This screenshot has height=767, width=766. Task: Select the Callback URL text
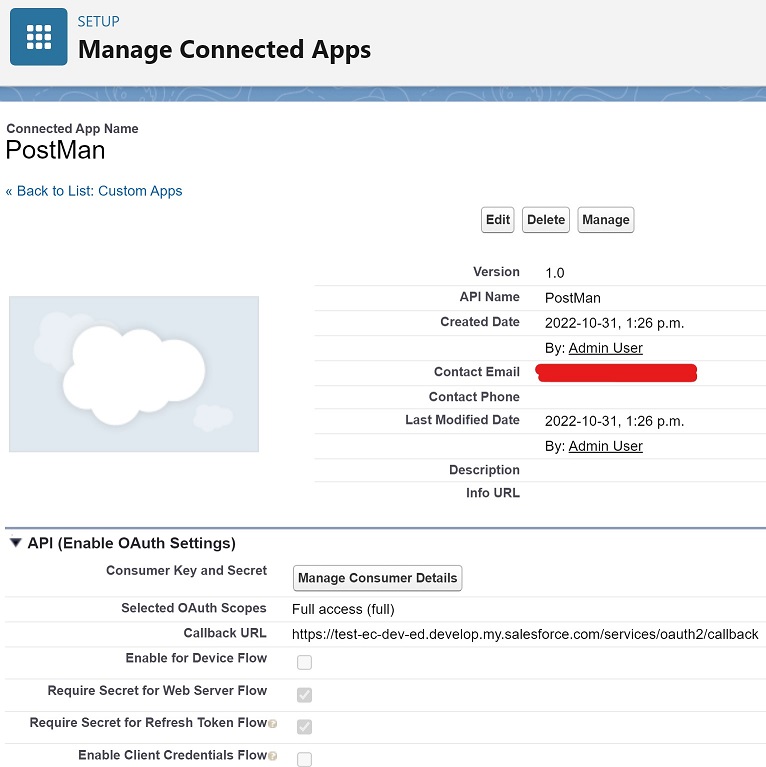pos(525,634)
